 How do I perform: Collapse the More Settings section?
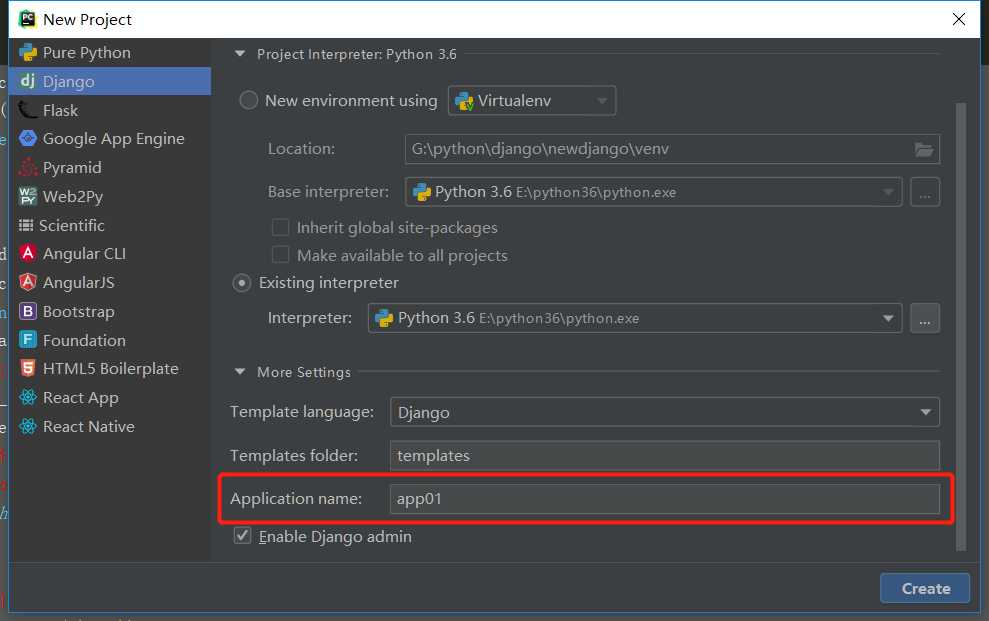pos(240,372)
